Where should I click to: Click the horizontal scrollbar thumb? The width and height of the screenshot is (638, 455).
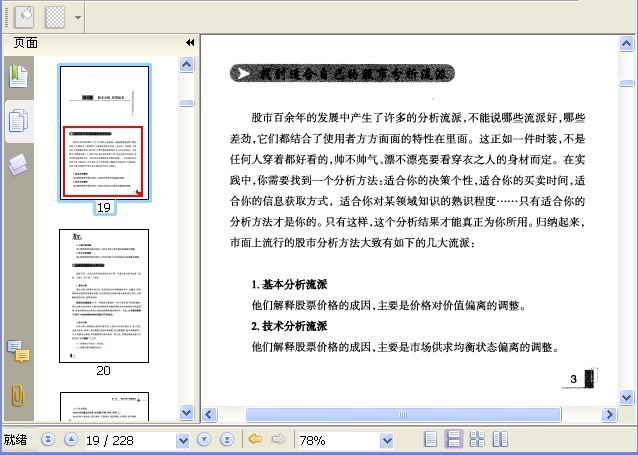pos(403,415)
